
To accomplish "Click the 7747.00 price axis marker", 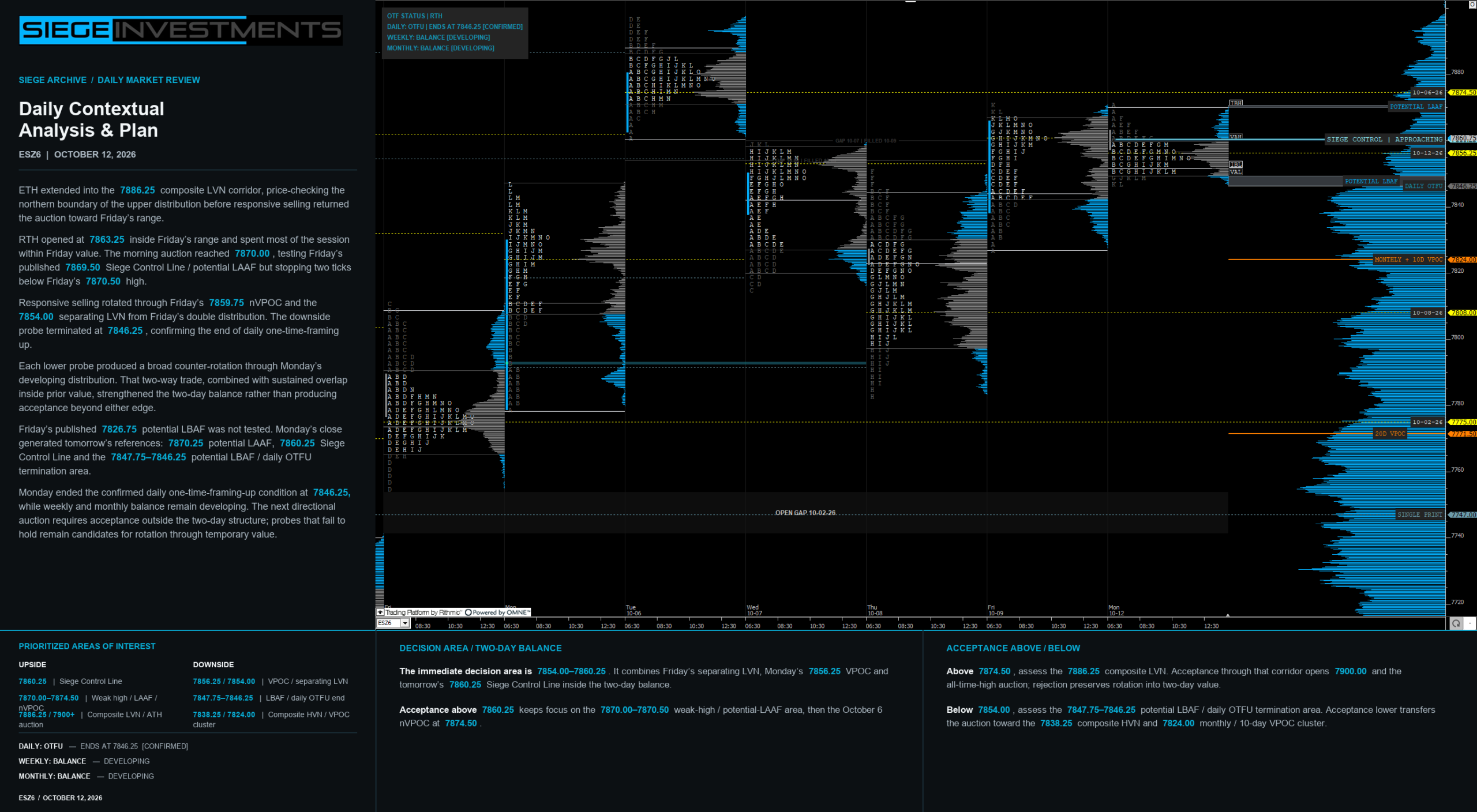I will tap(1463, 514).
